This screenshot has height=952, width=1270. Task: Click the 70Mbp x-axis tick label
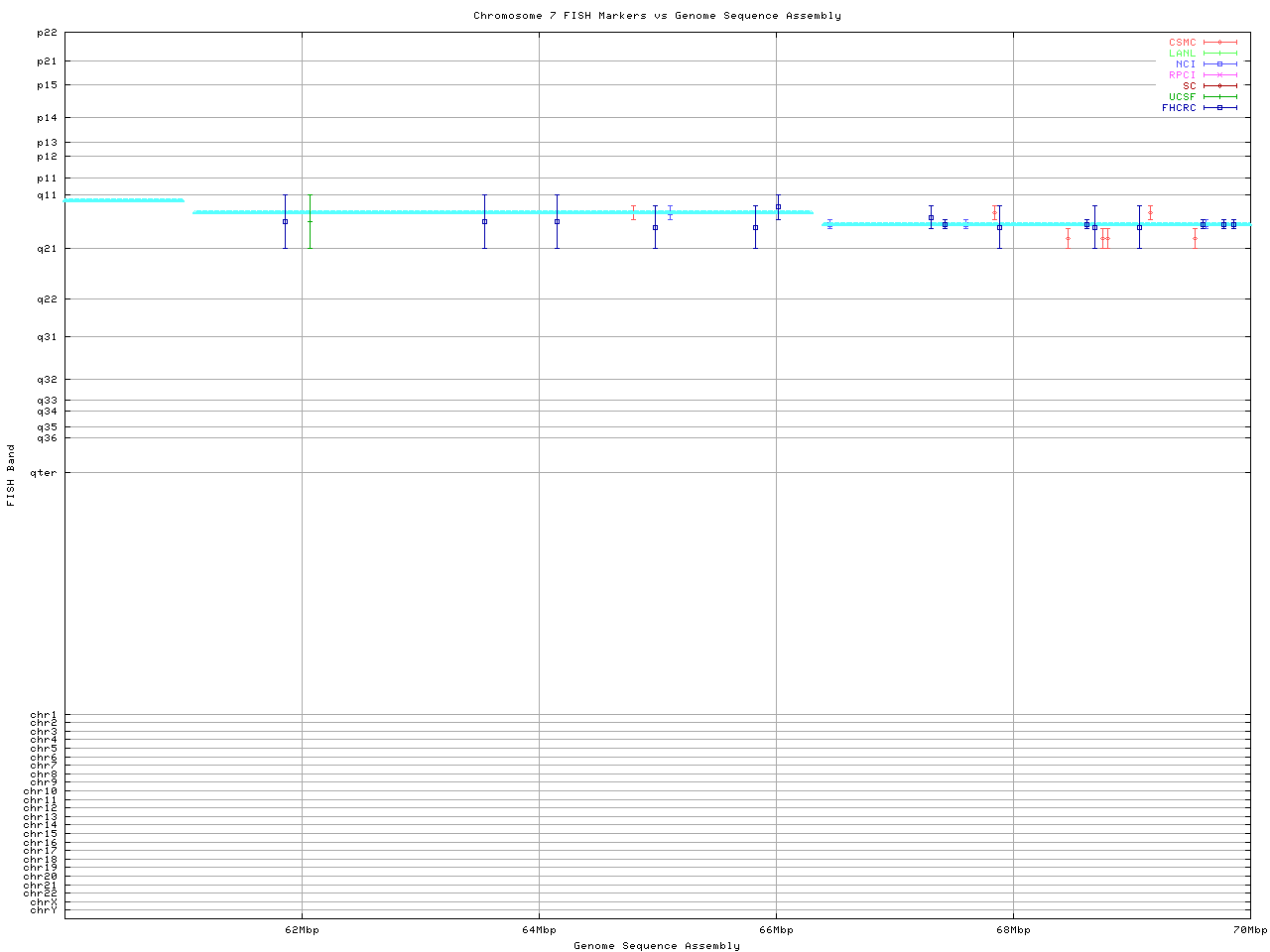(x=1249, y=930)
